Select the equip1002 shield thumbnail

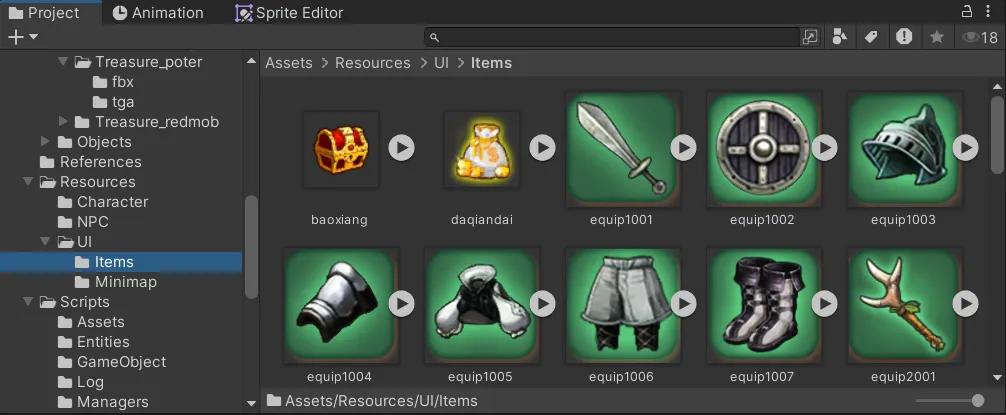pos(762,148)
